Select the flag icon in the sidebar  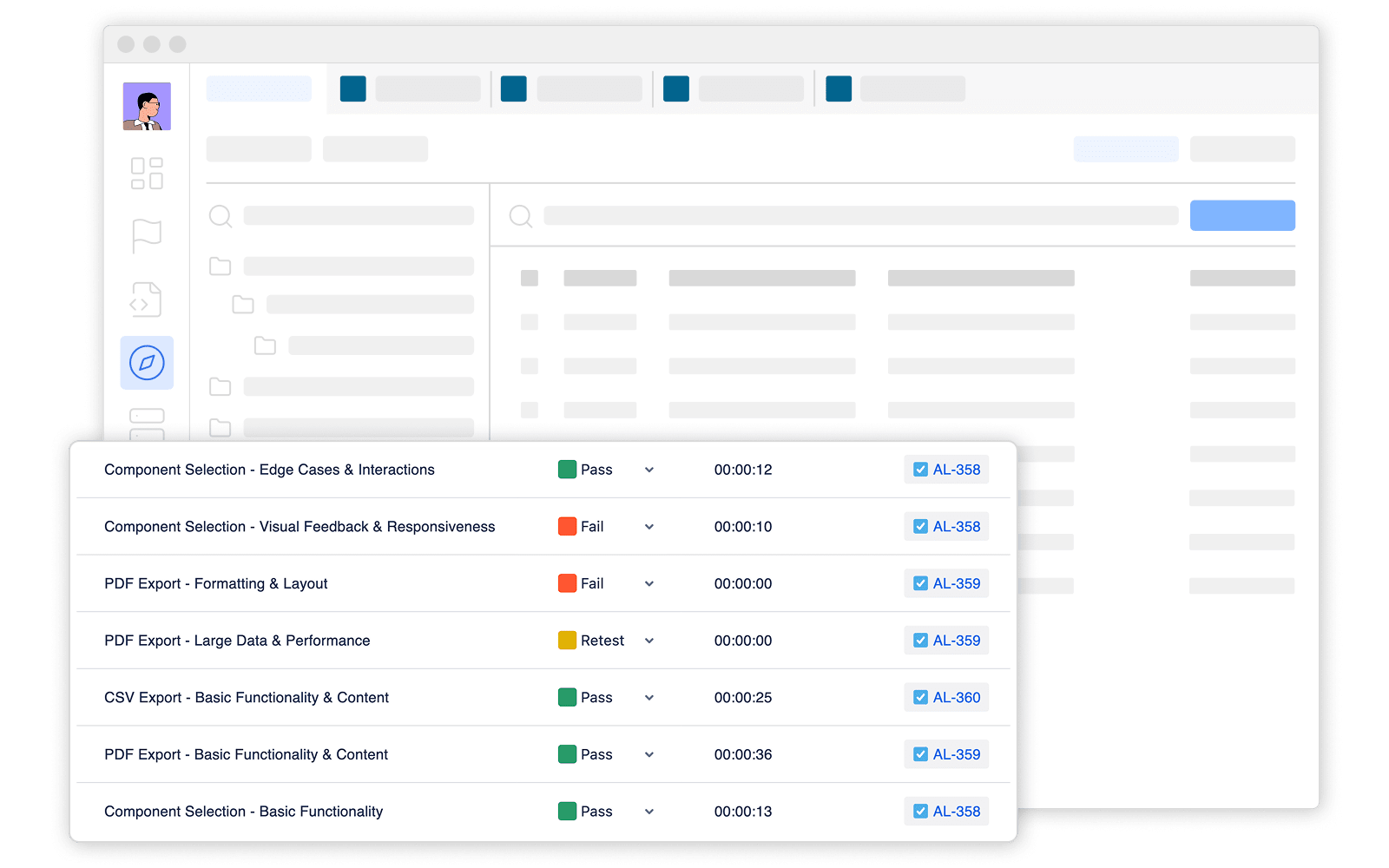[x=147, y=235]
